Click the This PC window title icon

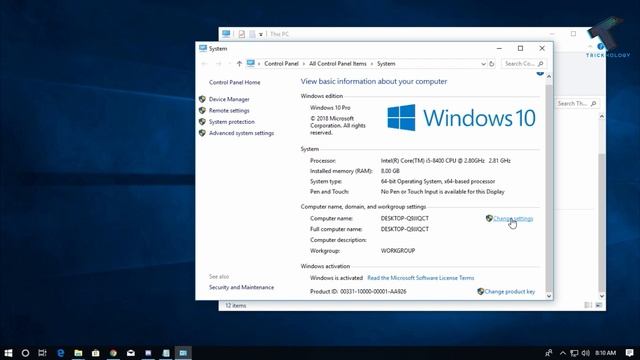pyautogui.click(x=226, y=34)
